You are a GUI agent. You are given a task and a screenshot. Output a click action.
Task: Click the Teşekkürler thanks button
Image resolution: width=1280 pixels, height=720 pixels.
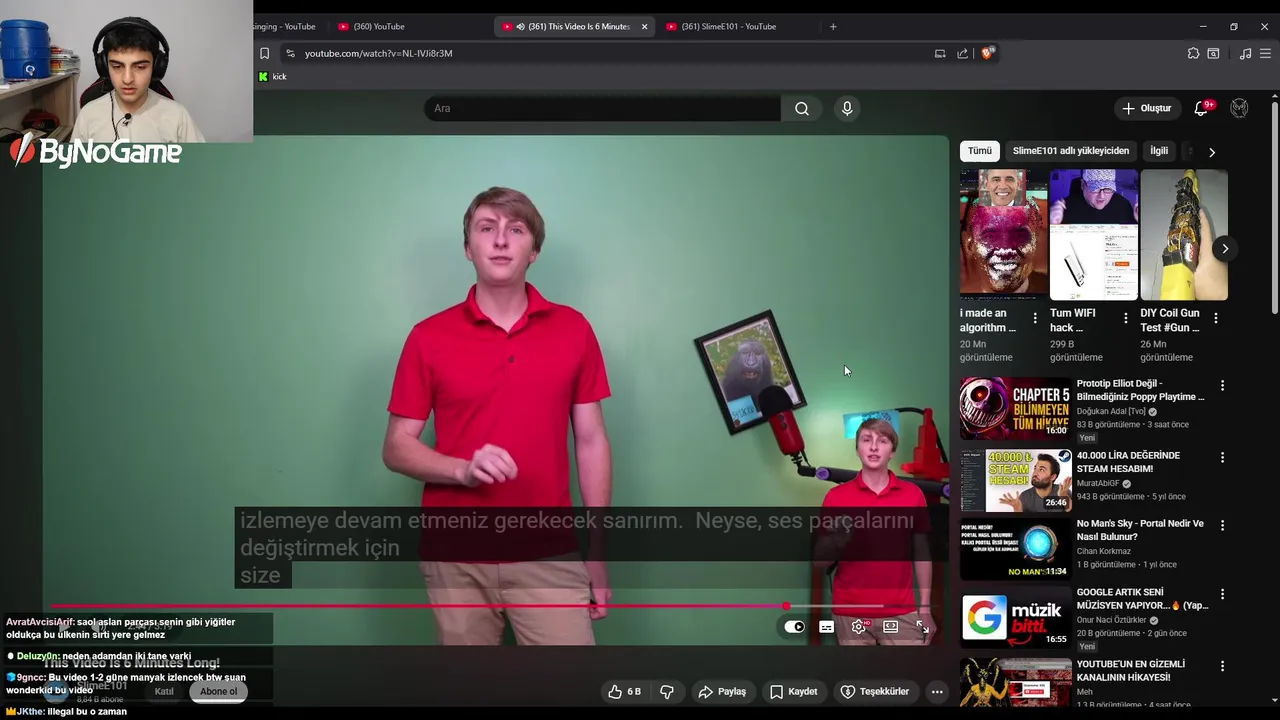pyautogui.click(x=875, y=691)
